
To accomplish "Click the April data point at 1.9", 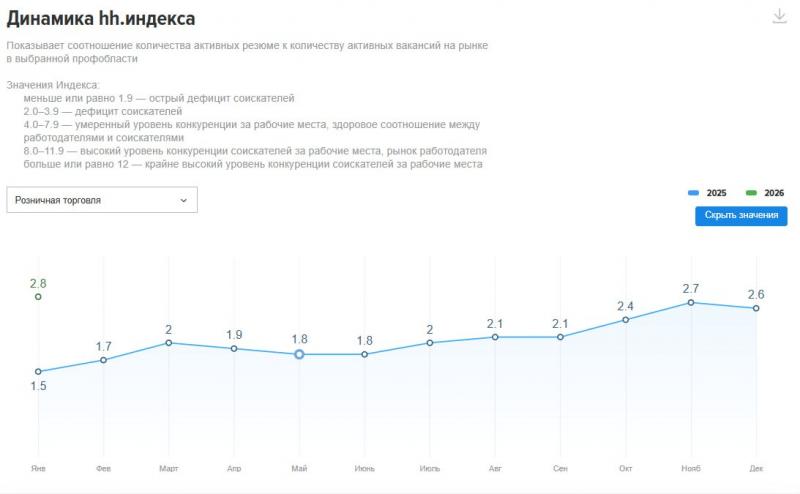I will (234, 348).
